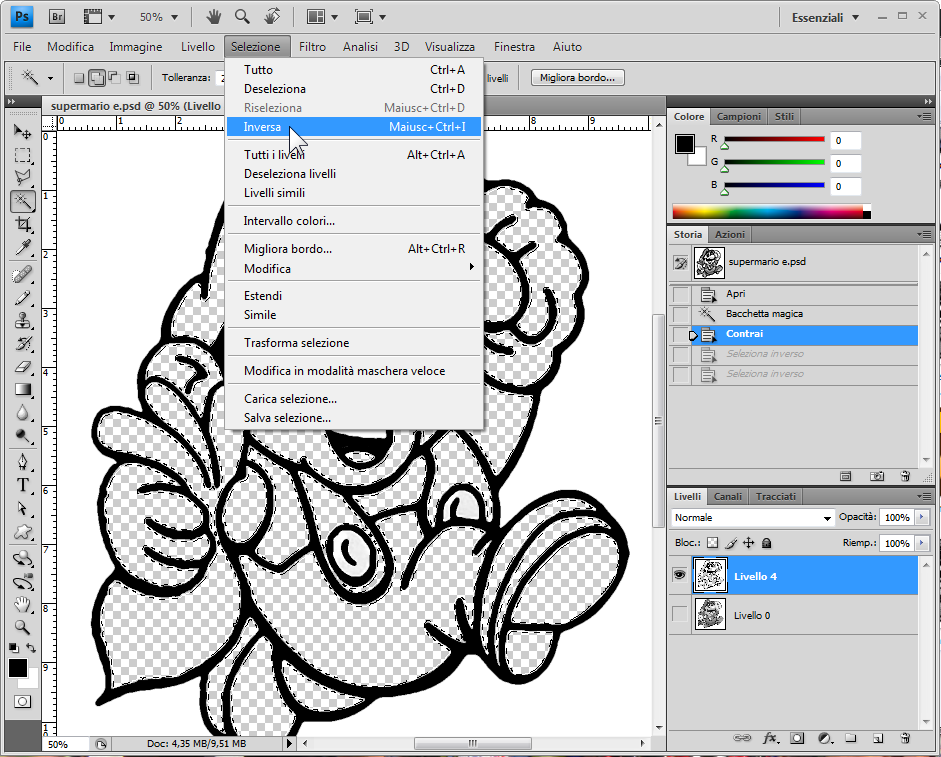941x757 pixels.
Task: Select the History Brush tool
Action: point(23,343)
